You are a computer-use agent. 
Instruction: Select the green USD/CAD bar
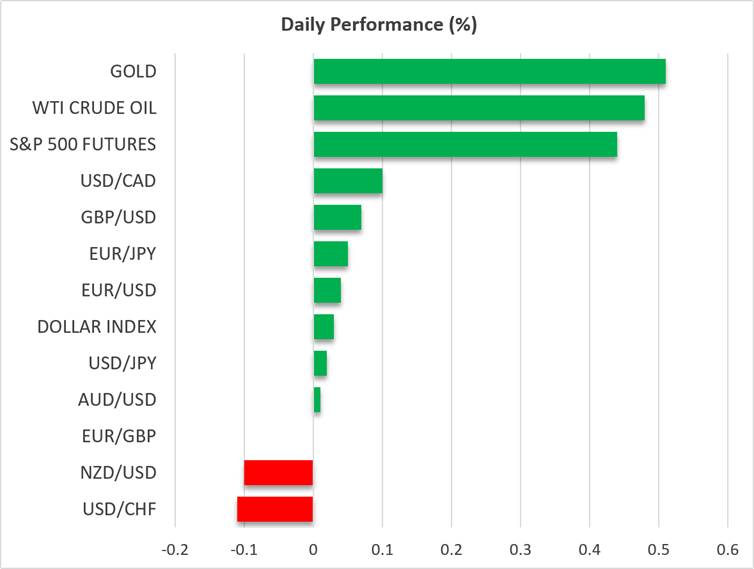click(x=348, y=181)
